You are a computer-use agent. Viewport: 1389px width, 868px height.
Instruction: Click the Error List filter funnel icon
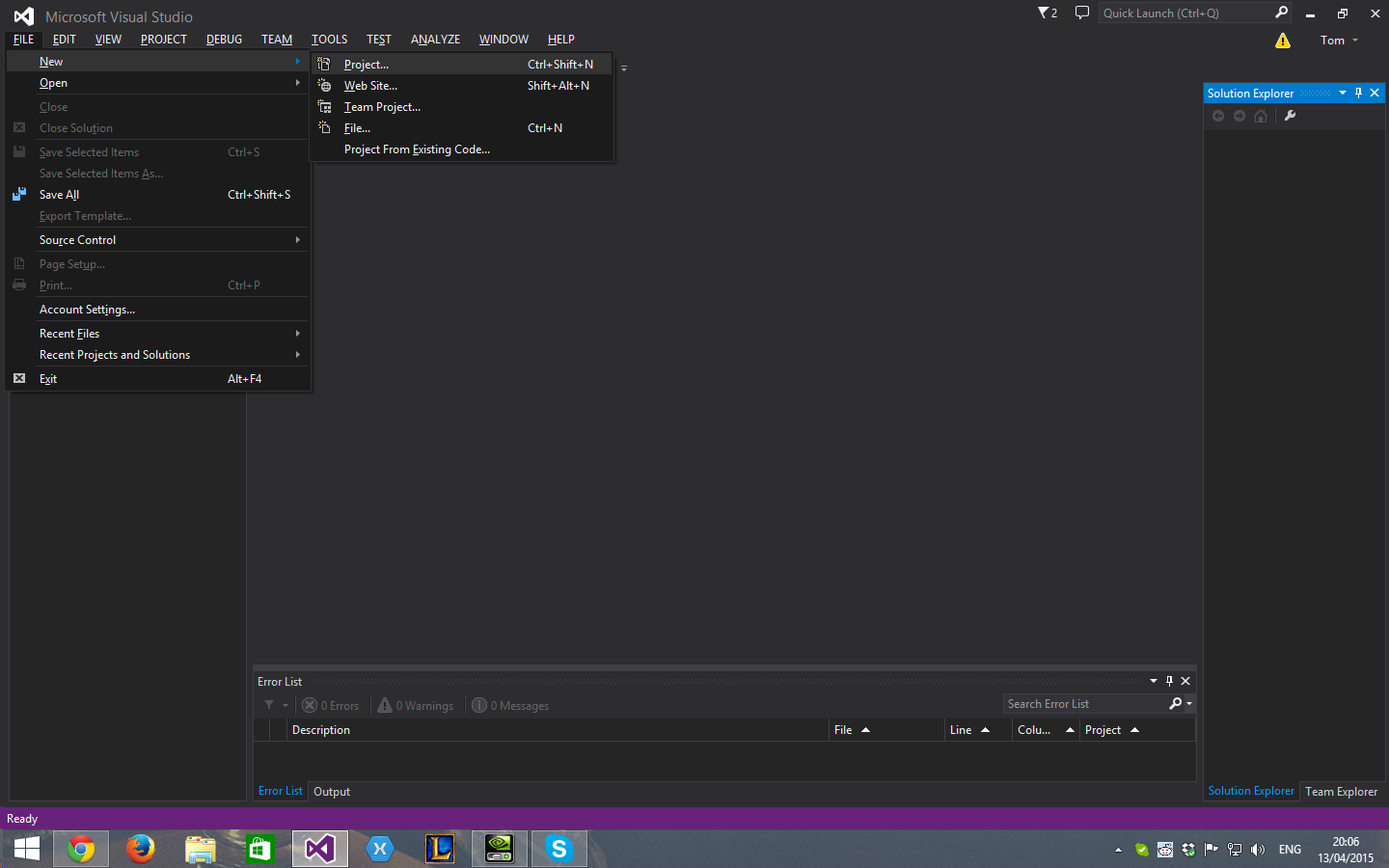[x=269, y=705]
